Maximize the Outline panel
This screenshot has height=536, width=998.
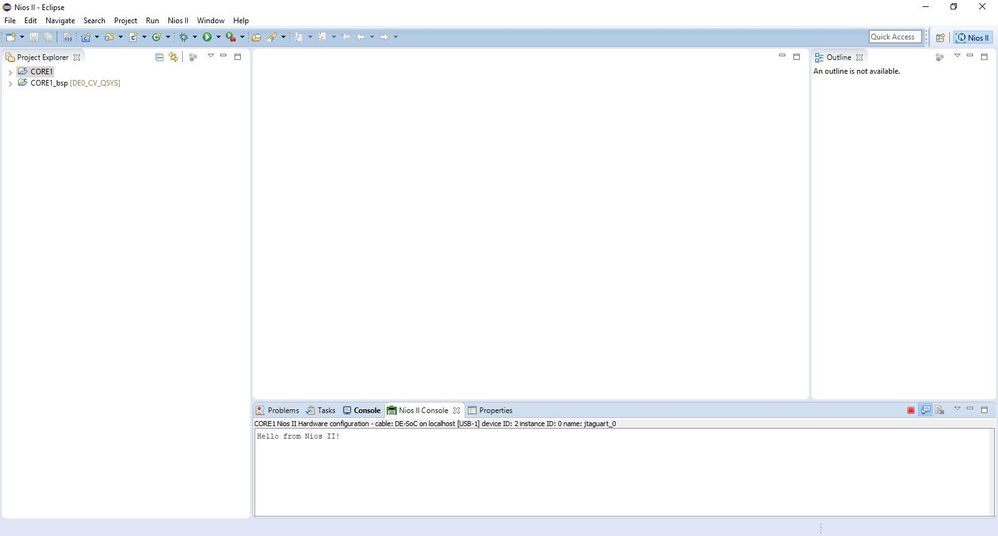984,57
